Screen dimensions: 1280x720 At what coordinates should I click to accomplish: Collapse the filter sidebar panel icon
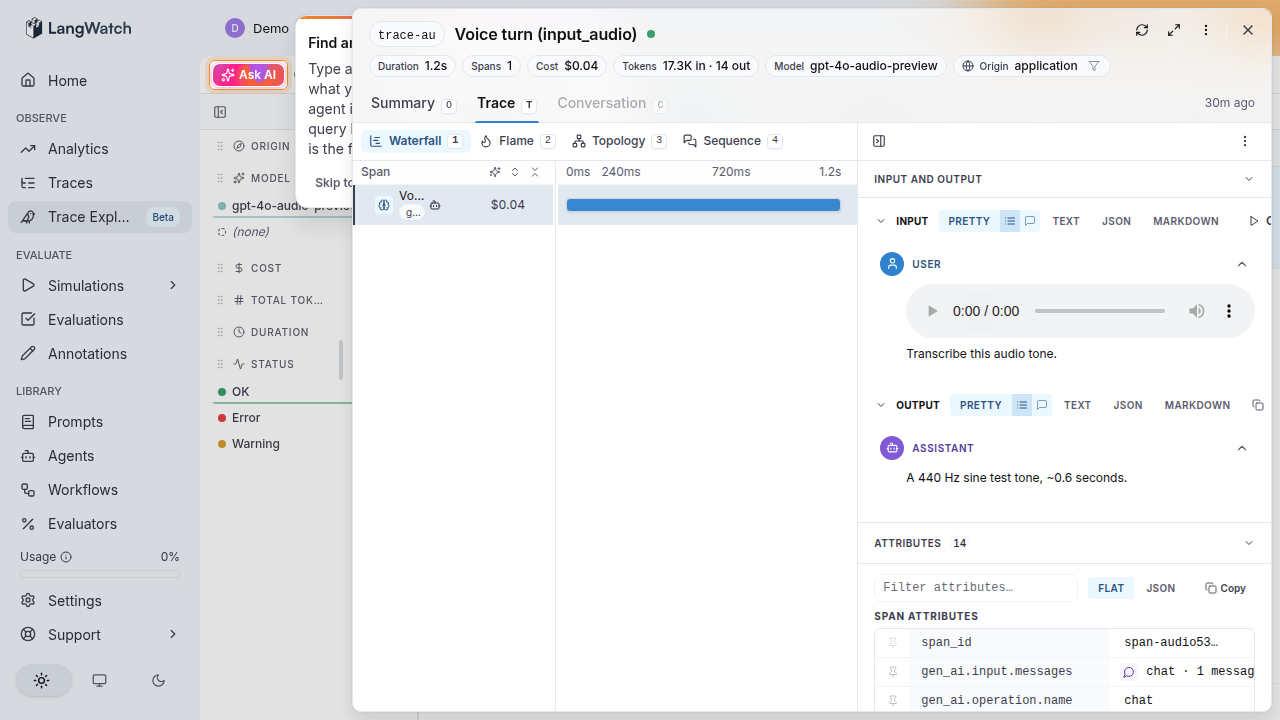[x=220, y=112]
